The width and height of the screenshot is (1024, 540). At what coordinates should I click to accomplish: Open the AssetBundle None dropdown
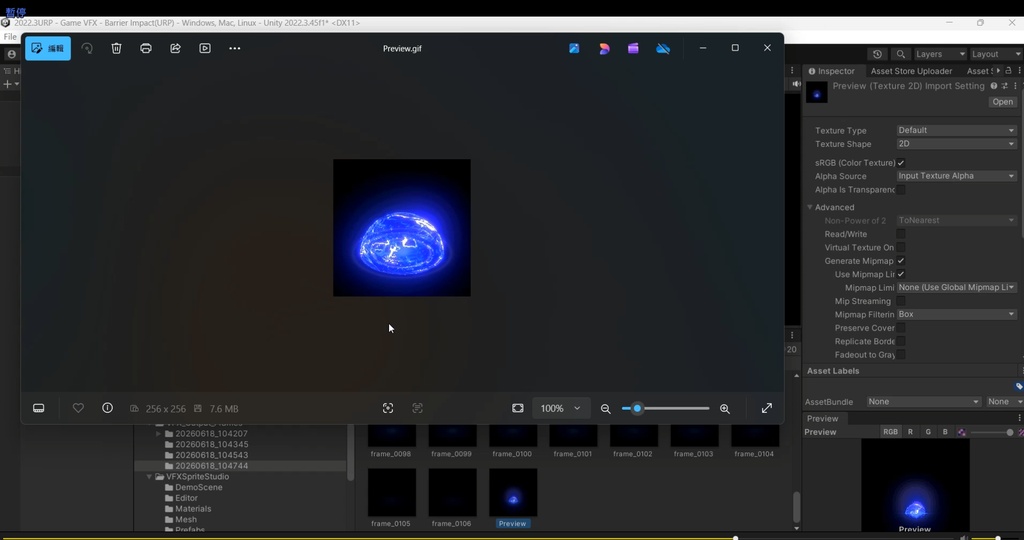click(923, 402)
